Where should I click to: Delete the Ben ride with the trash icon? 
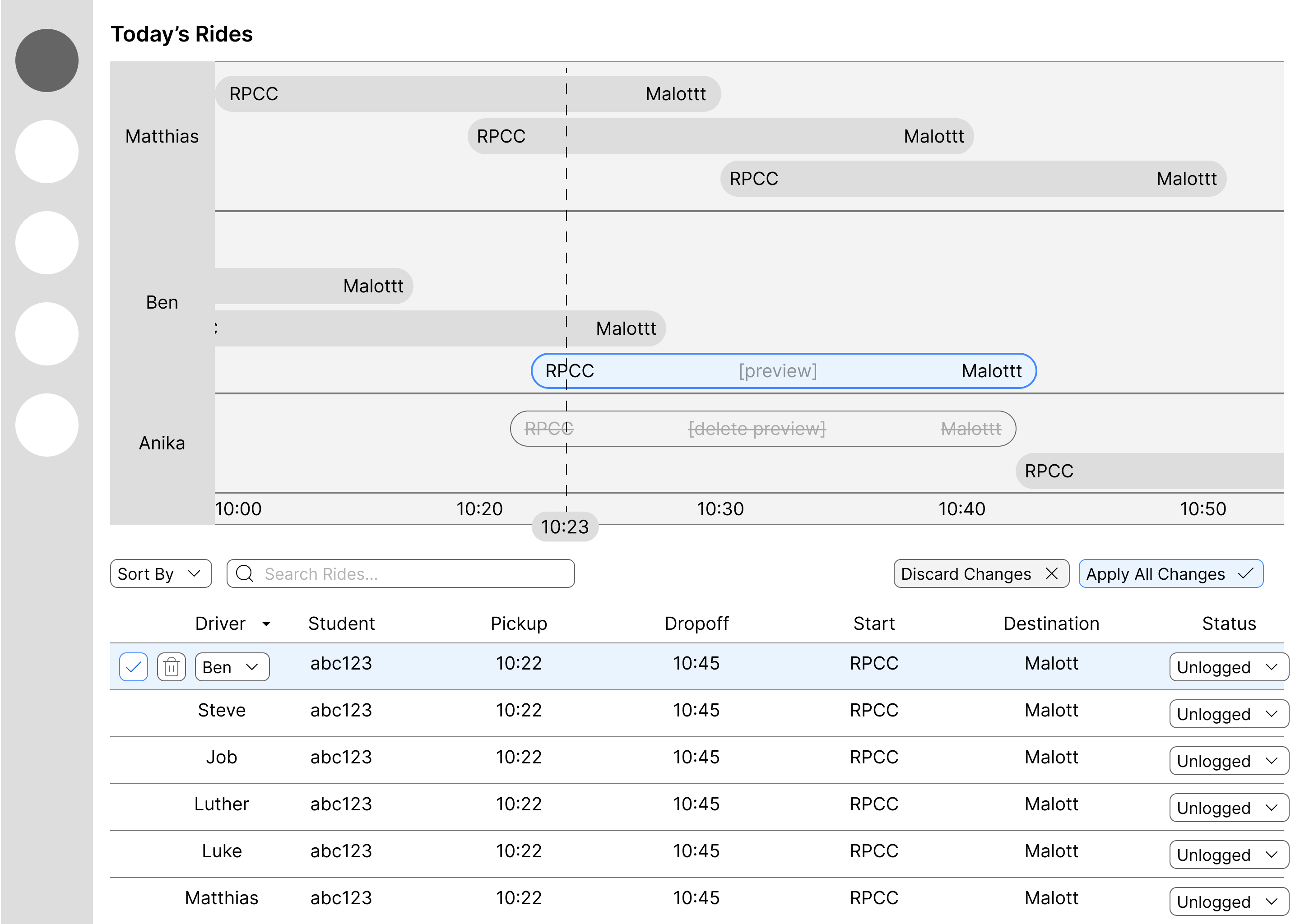tap(172, 667)
